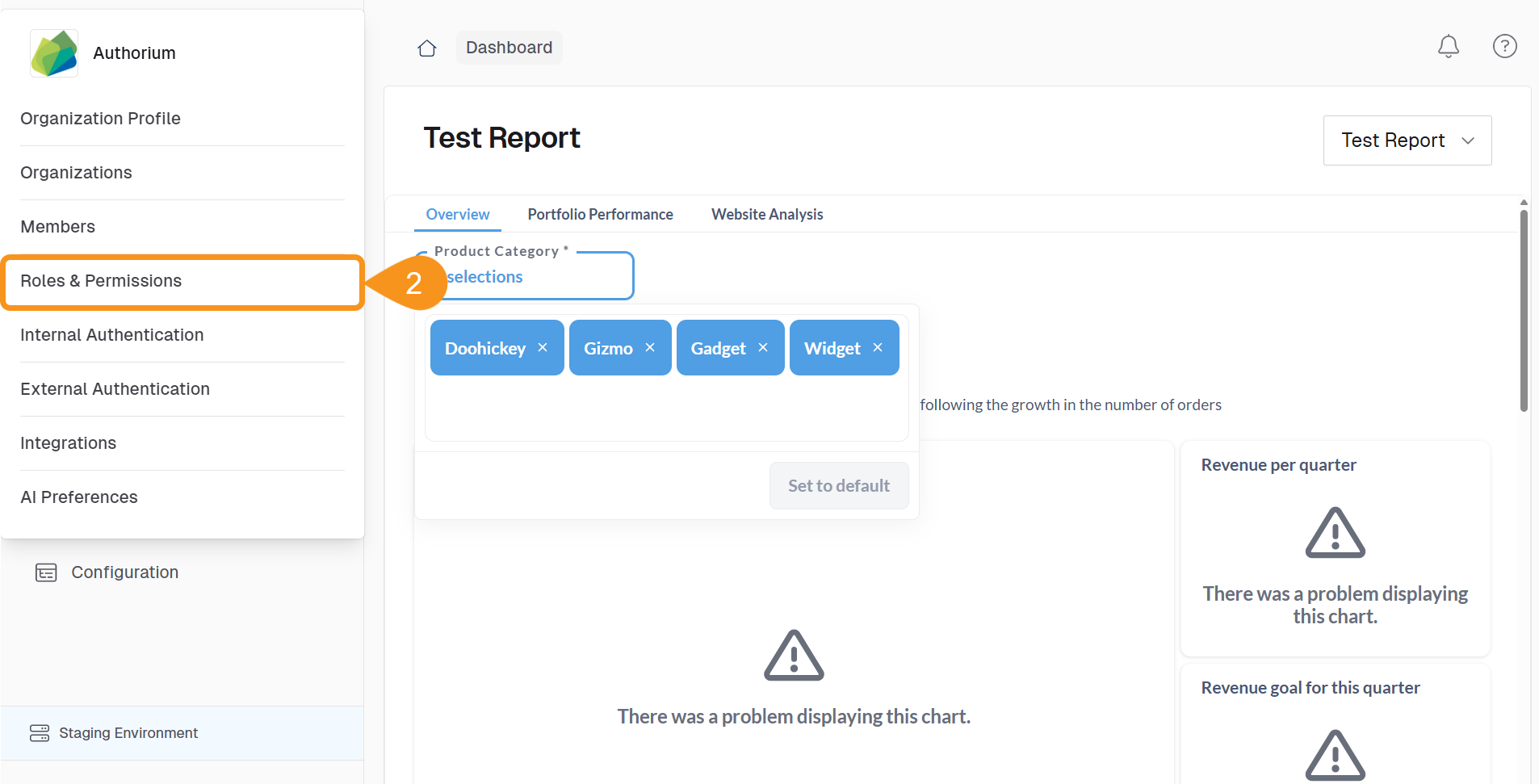Screen dimensions: 1539x784
Task: Switch to the Portfolio Performance tab
Action: point(600,214)
